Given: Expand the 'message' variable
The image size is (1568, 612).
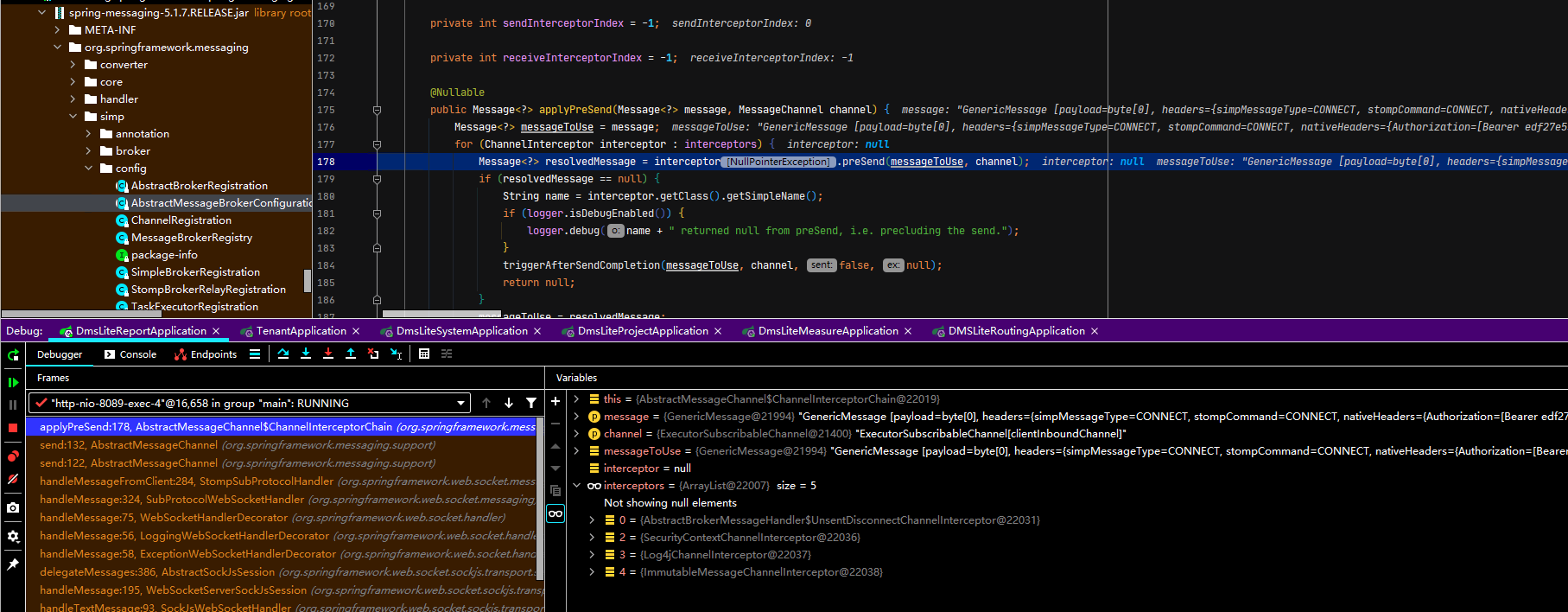Looking at the screenshot, I should point(576,417).
